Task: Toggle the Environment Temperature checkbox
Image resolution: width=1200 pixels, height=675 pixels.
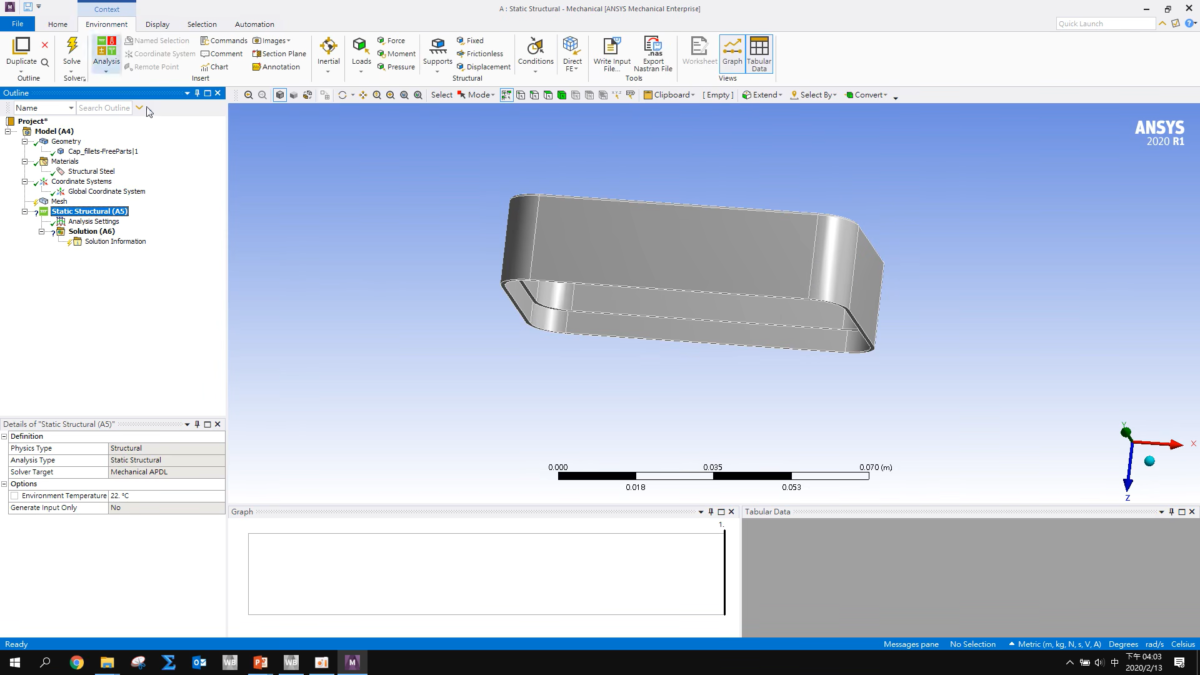Action: coord(14,496)
